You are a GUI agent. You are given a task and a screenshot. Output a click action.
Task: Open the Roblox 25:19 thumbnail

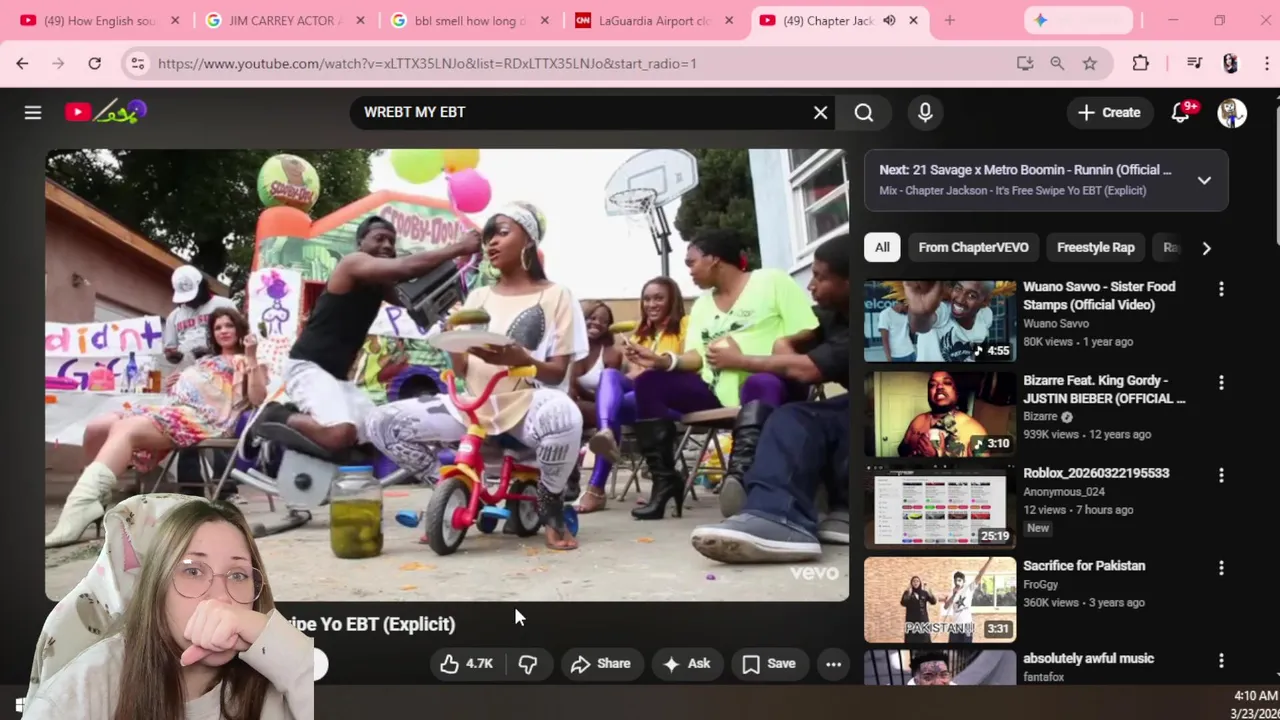point(940,507)
